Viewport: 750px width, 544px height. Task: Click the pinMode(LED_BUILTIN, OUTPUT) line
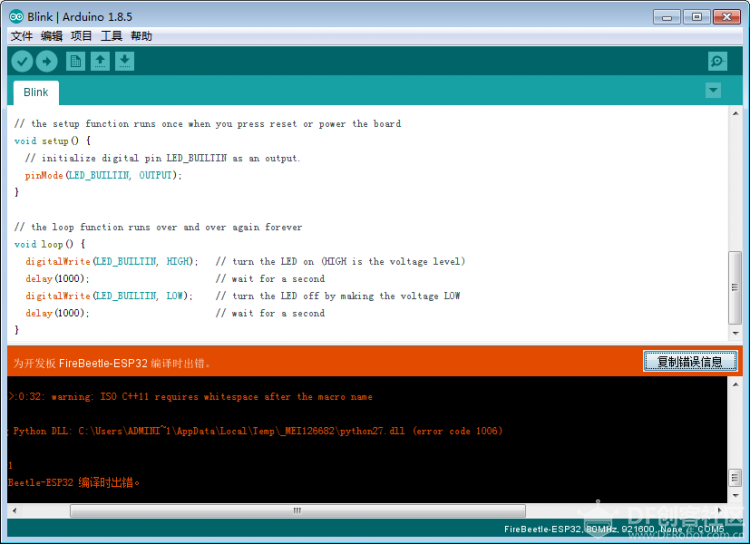pos(103,175)
